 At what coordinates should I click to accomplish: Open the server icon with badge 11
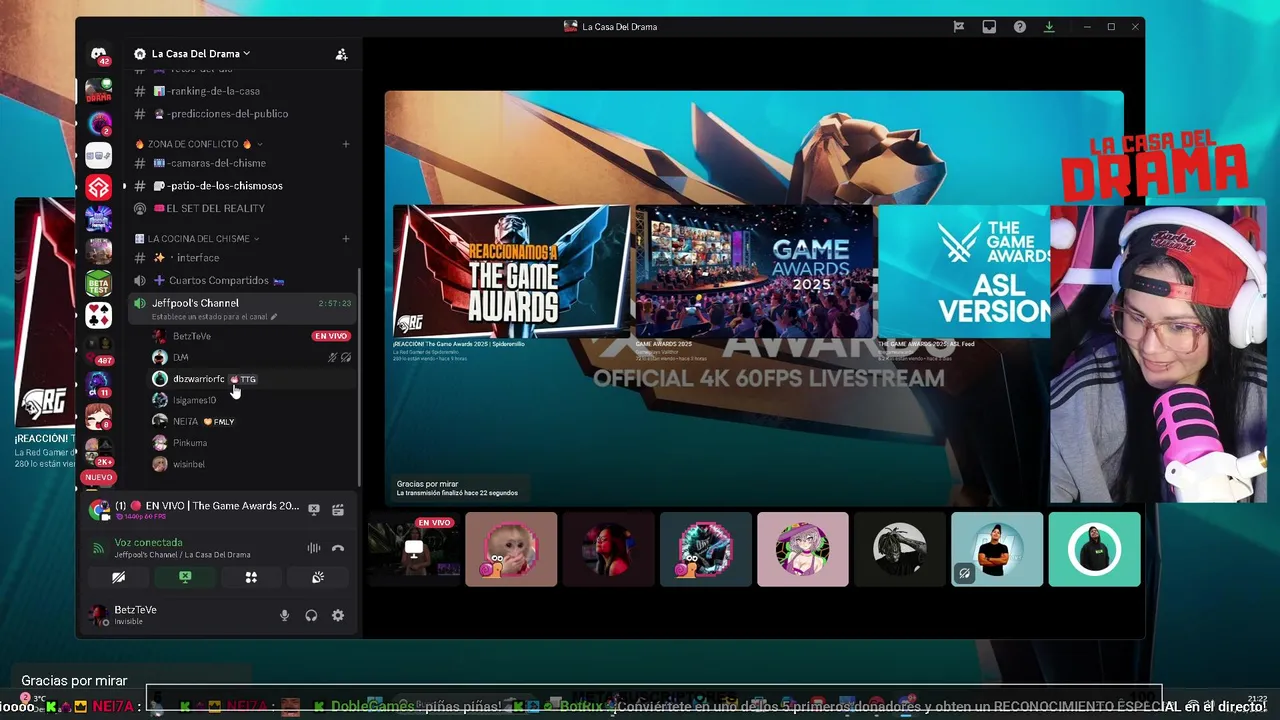point(99,383)
